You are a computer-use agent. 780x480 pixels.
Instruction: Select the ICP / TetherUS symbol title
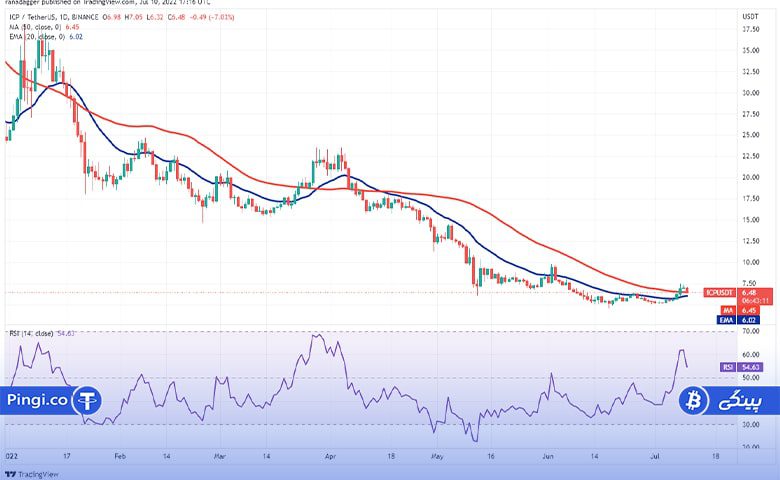click(32, 17)
